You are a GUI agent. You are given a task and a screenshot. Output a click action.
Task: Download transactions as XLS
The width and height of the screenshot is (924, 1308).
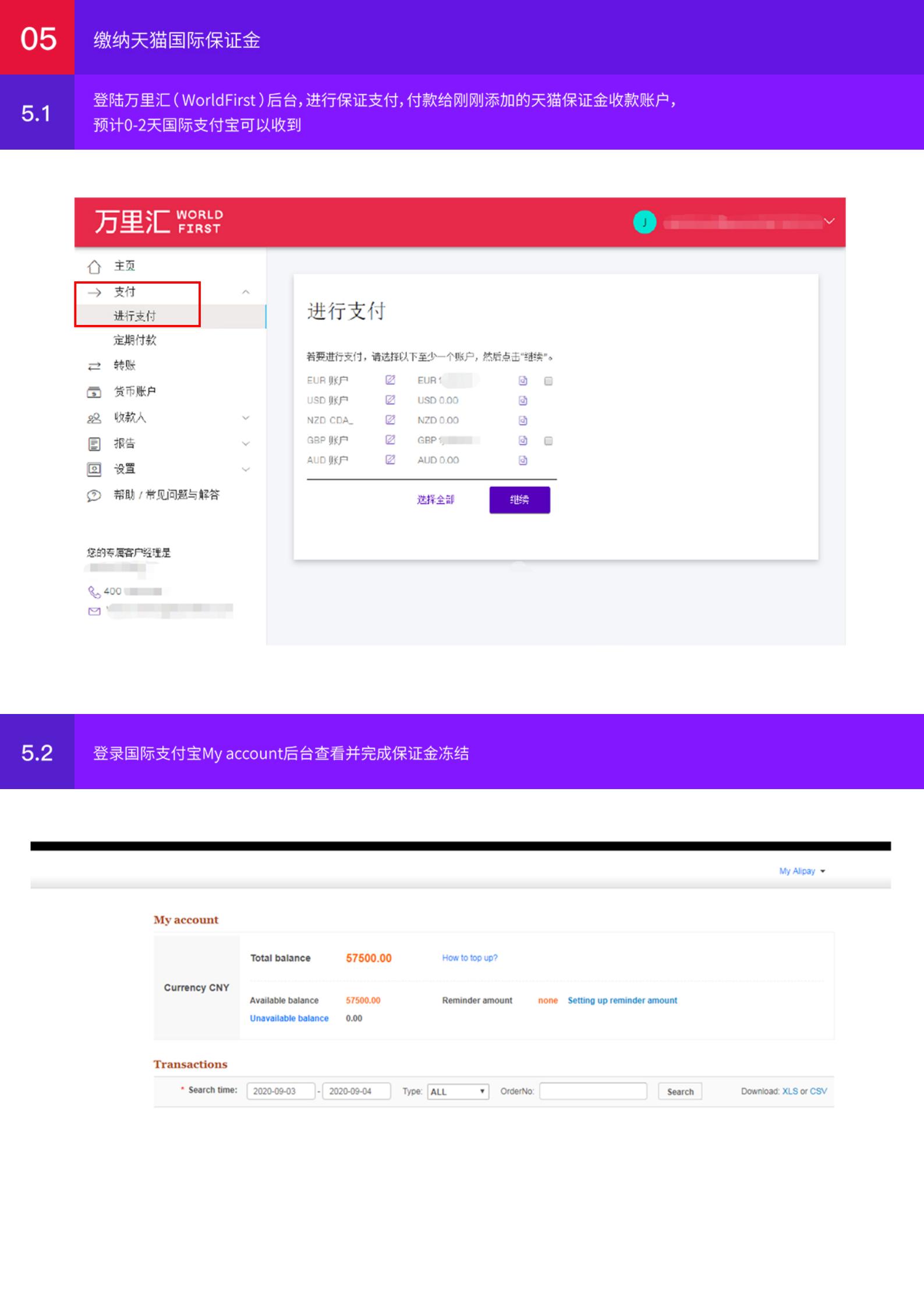click(x=790, y=1091)
